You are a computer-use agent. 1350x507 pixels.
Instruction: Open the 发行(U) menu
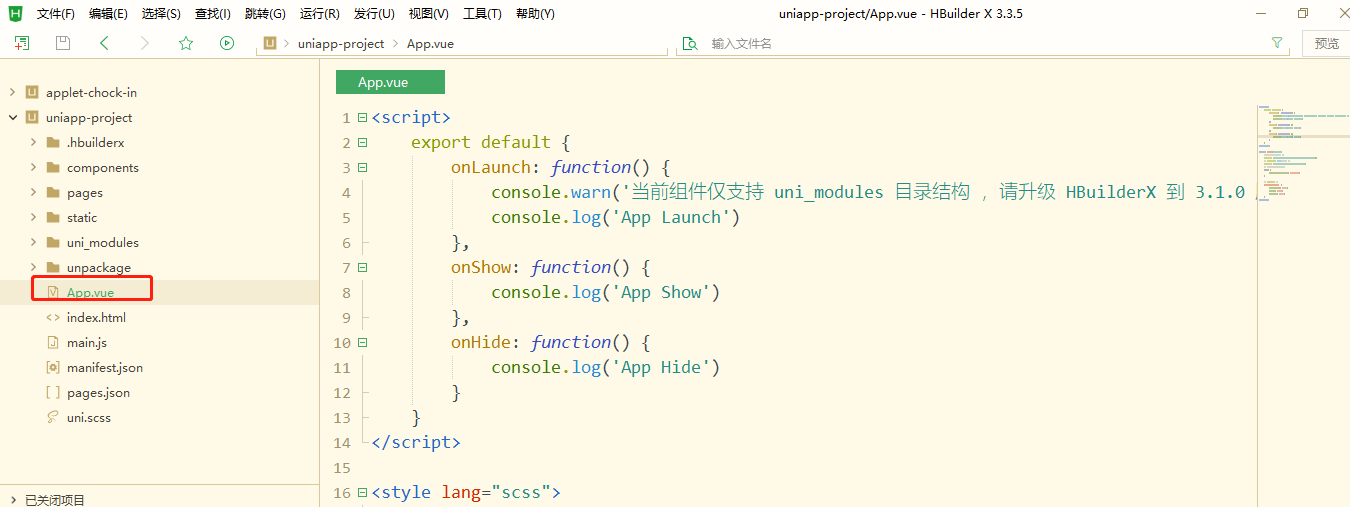coord(374,14)
